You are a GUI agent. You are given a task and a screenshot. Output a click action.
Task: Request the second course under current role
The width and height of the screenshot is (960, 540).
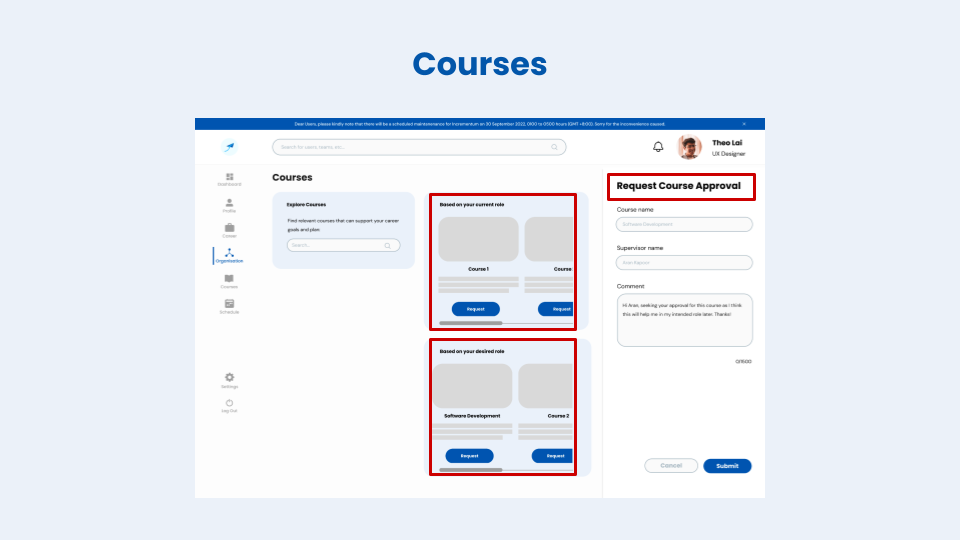(556, 309)
